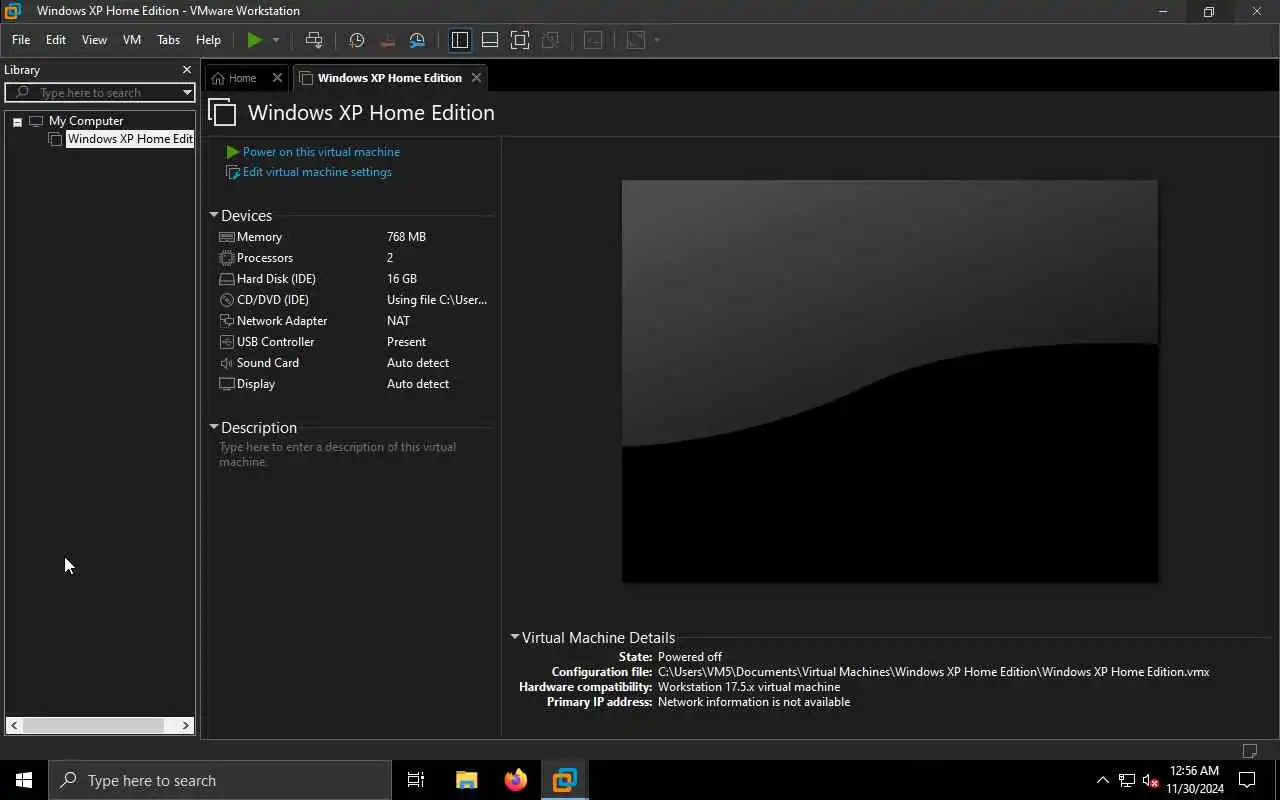This screenshot has height=800, width=1280.
Task: Click the virtual machine screen preview
Action: [x=890, y=381]
